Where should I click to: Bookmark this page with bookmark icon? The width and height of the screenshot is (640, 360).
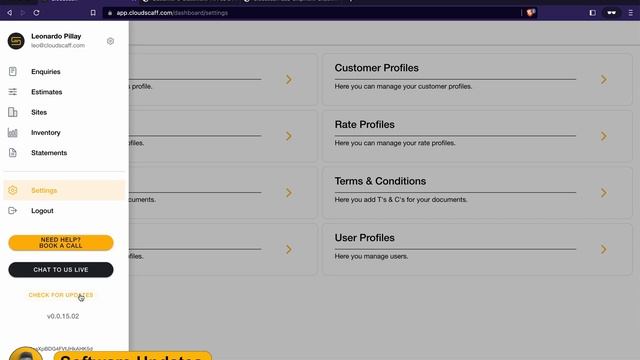[x=93, y=13]
